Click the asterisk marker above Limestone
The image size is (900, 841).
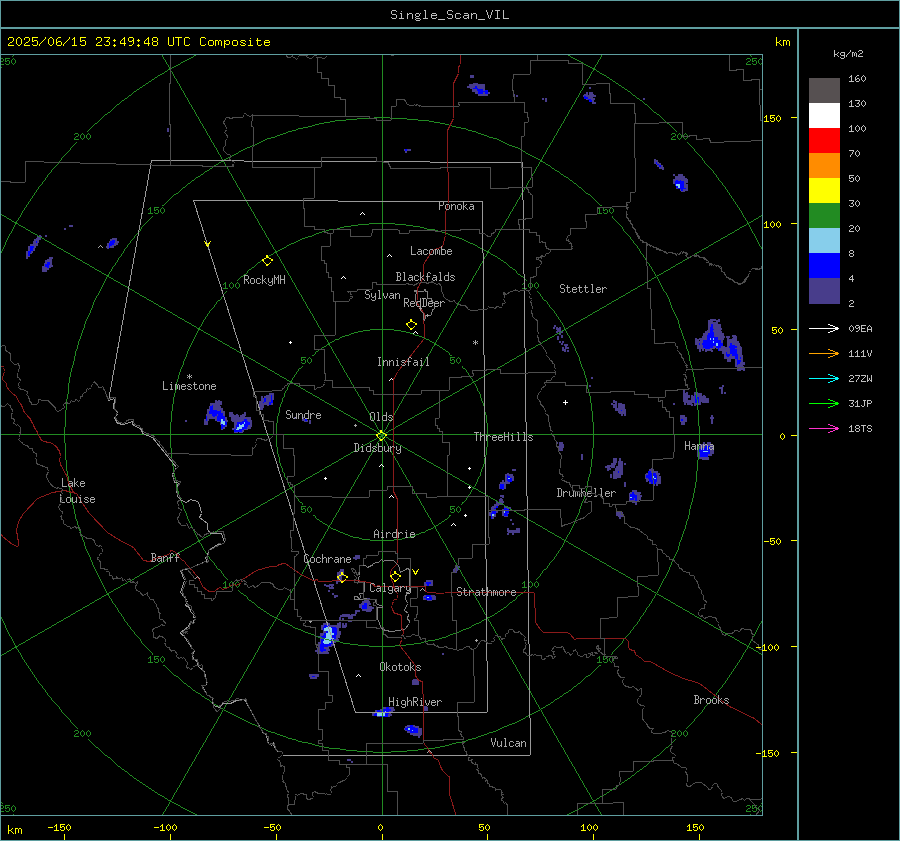pos(189,377)
